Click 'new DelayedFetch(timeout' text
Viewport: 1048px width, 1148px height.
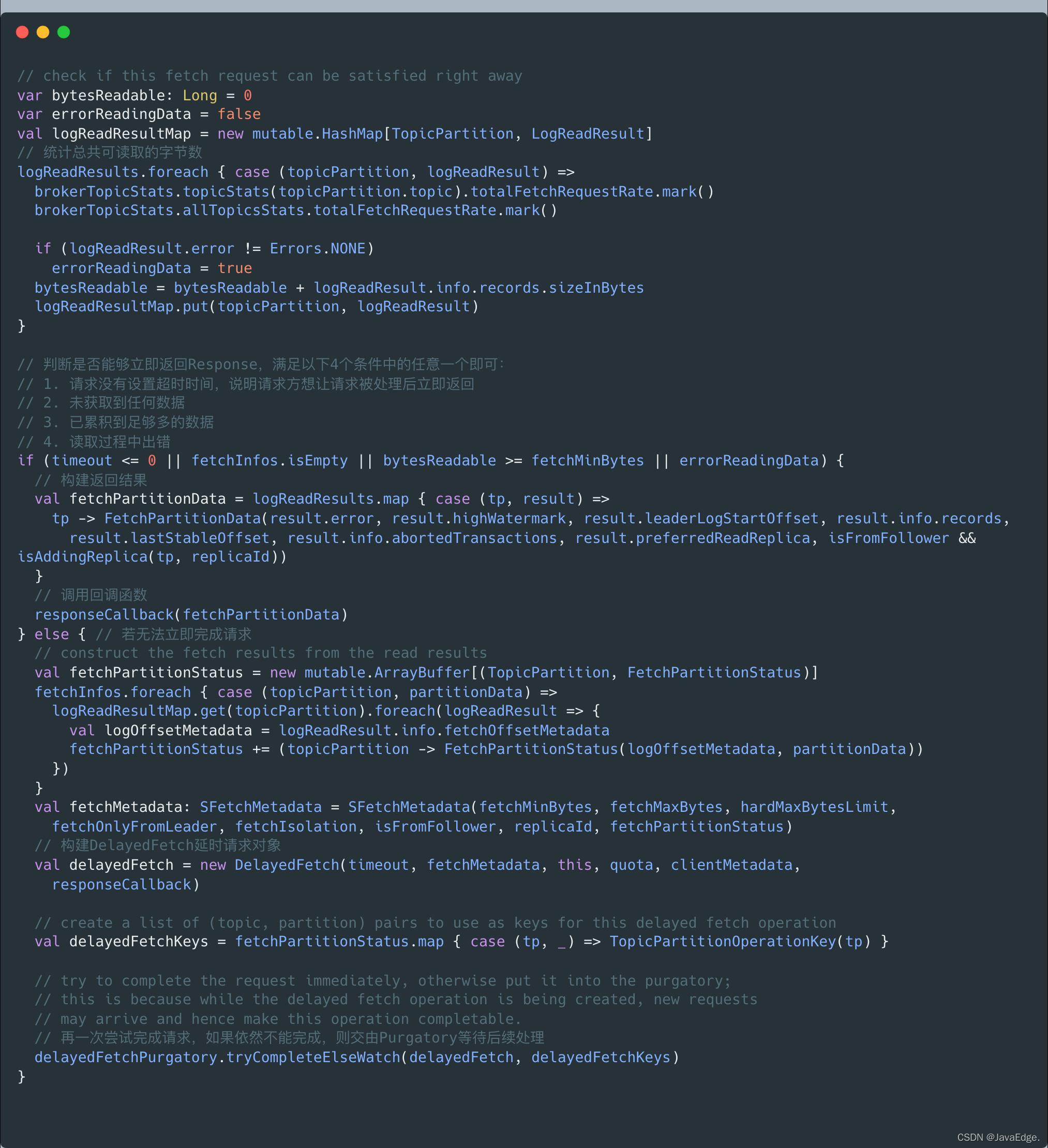(305, 866)
